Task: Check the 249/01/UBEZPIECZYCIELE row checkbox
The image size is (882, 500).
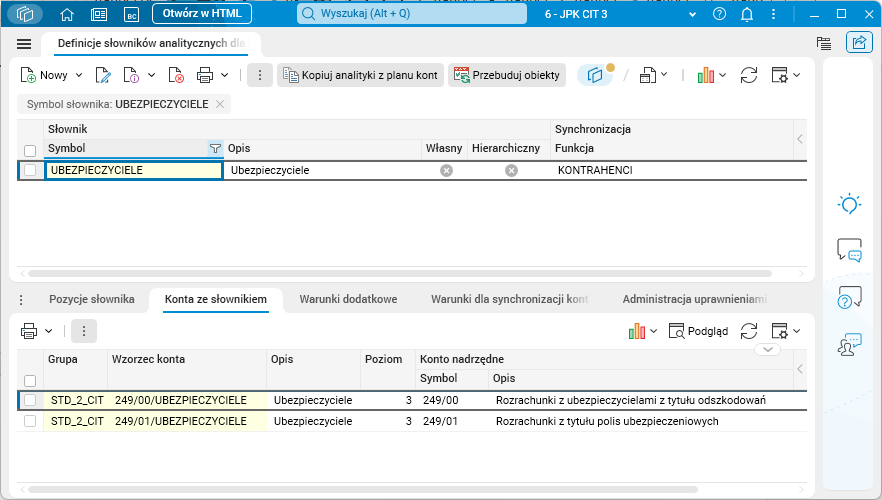Action: click(x=30, y=421)
